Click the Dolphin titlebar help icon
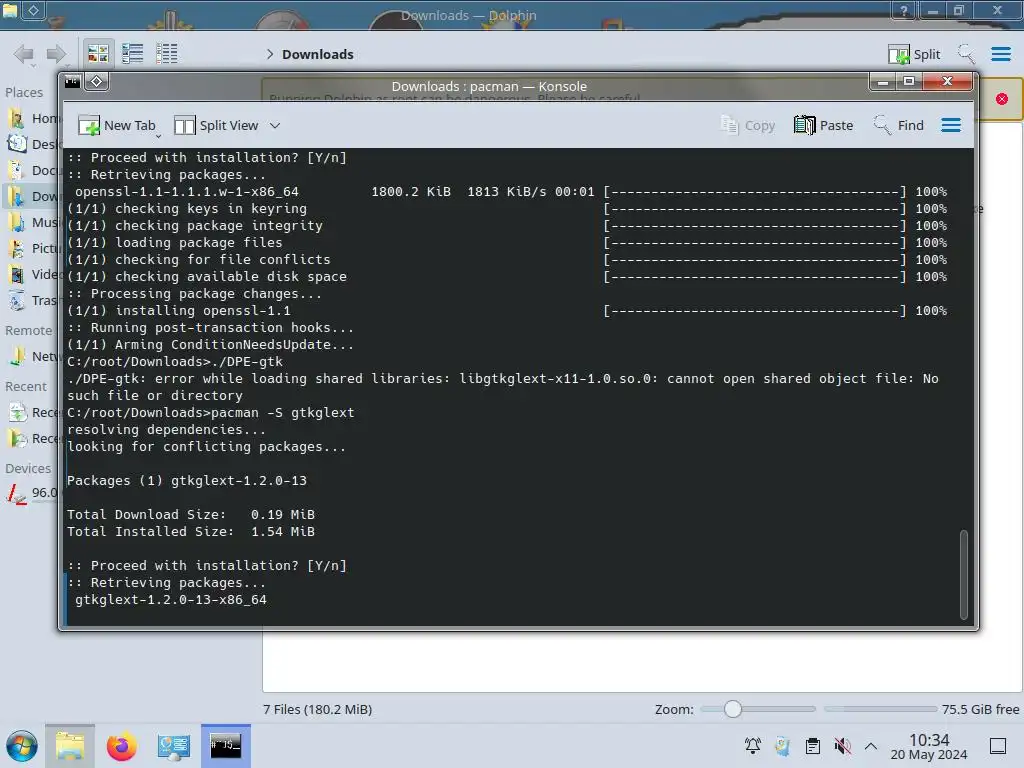This screenshot has width=1024, height=768. point(903,10)
